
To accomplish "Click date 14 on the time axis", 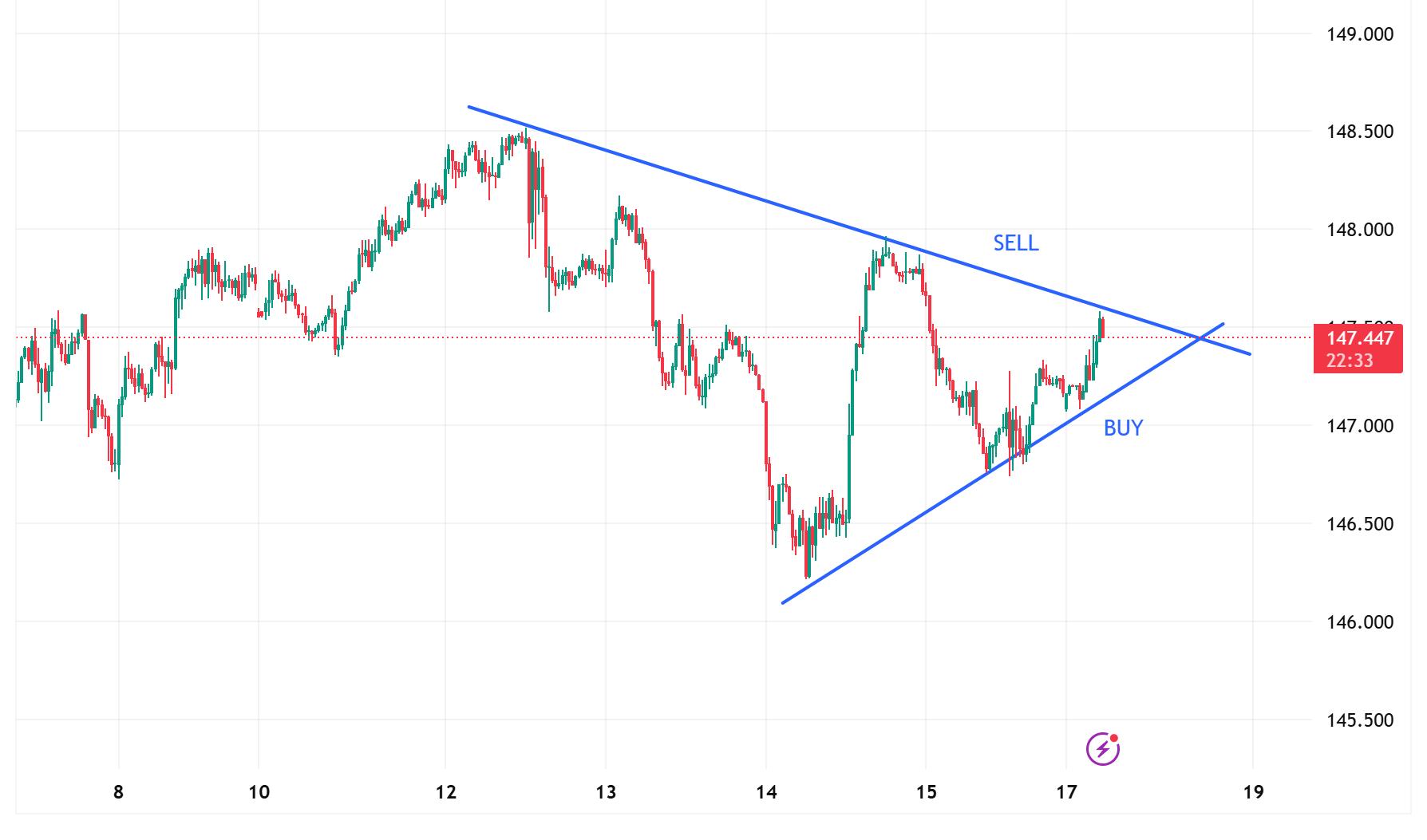I will tap(766, 793).
